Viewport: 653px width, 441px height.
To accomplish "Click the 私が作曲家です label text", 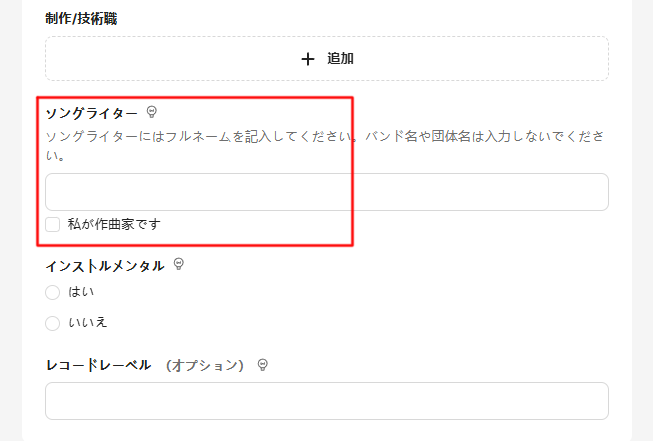I will [114, 224].
